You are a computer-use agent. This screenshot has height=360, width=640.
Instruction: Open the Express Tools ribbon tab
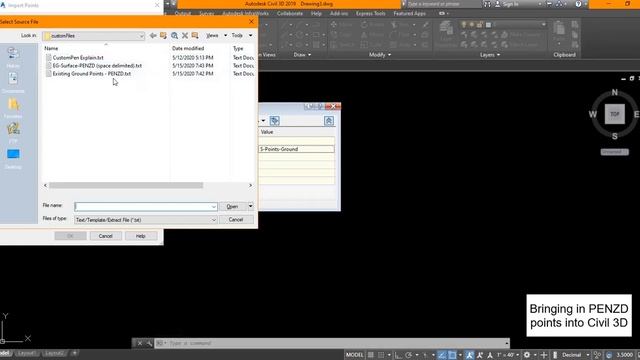371,13
